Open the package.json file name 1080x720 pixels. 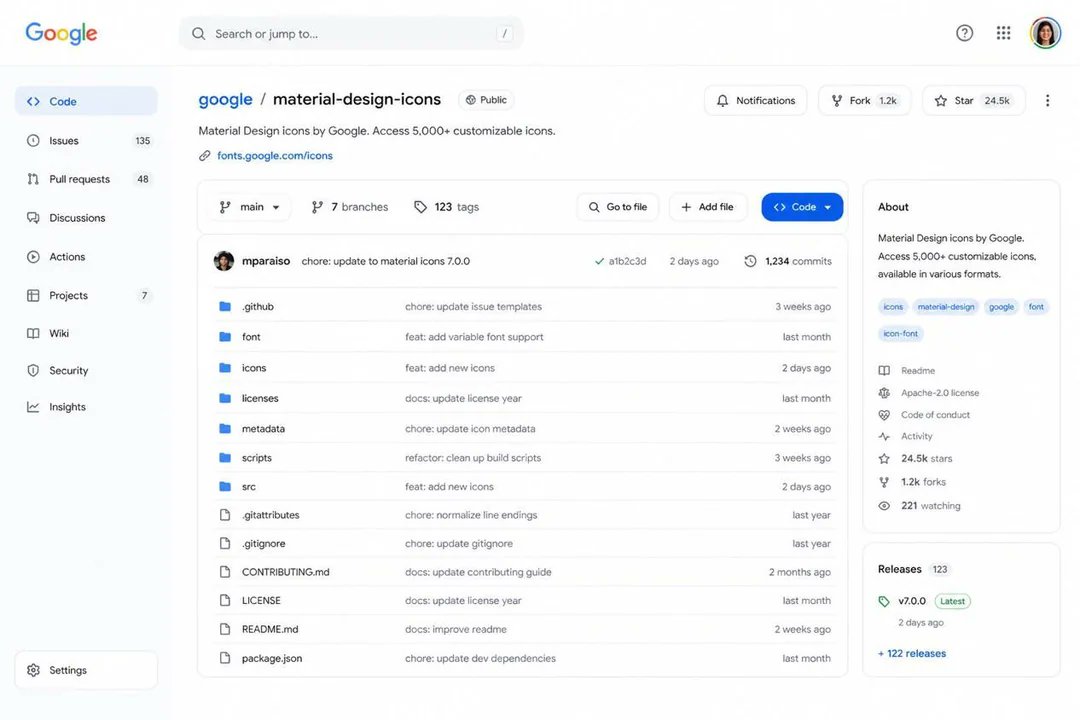click(272, 659)
